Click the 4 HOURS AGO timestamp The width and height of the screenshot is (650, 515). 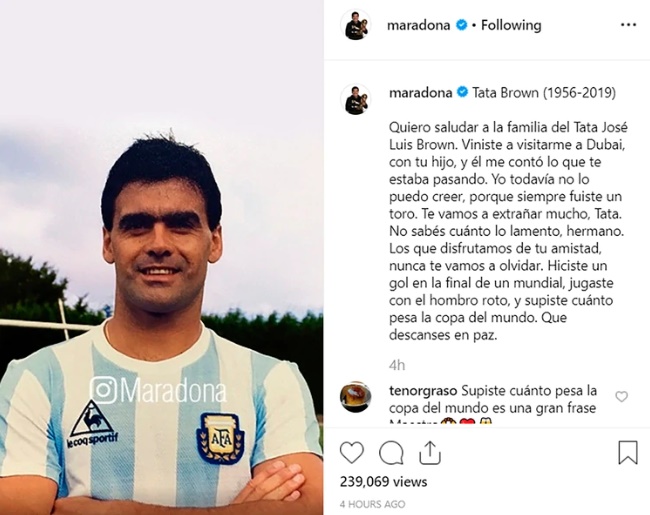372,504
